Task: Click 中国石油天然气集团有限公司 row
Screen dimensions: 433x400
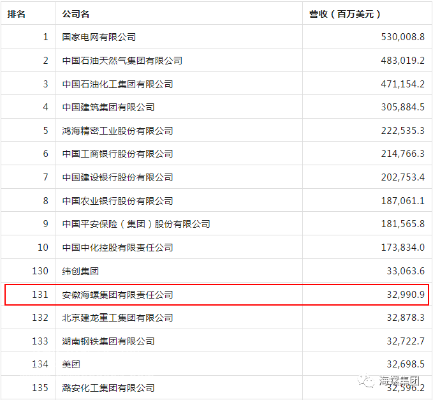Action: click(x=217, y=60)
